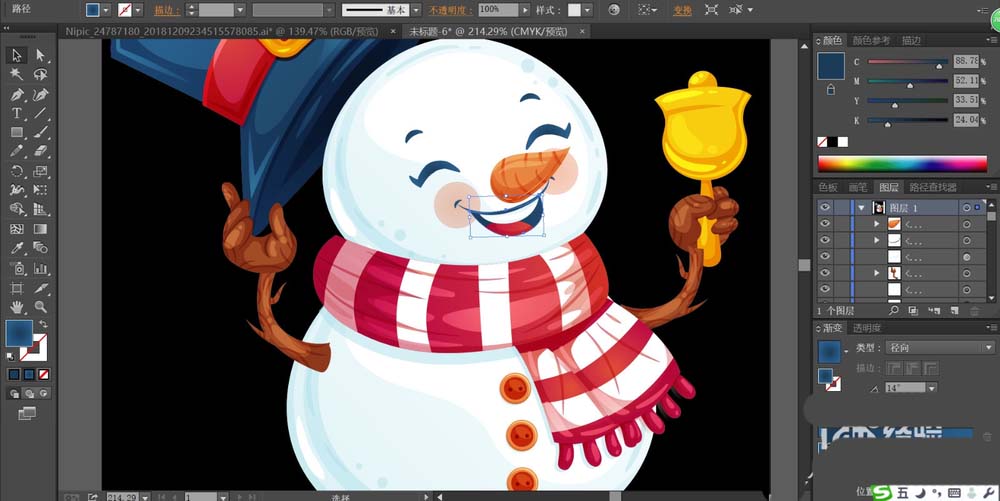Select the Lasso tool
The image size is (1000, 501).
pyautogui.click(x=40, y=75)
